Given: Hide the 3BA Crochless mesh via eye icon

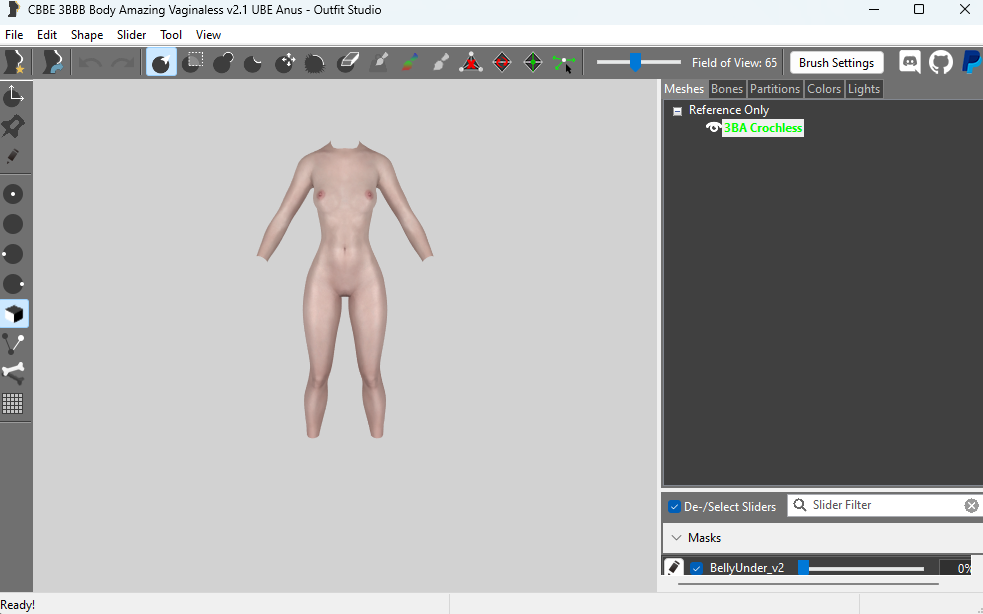Looking at the screenshot, I should (713, 127).
